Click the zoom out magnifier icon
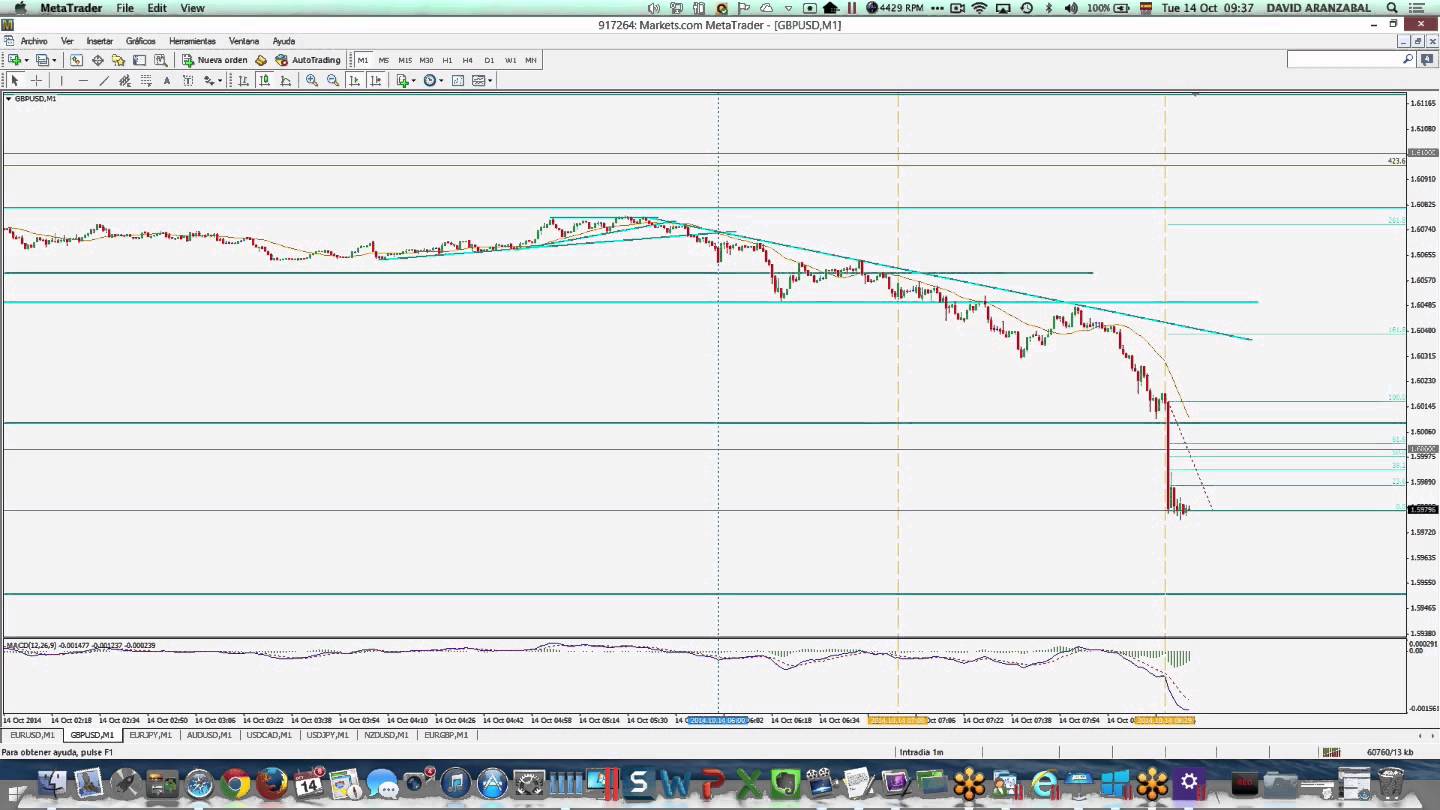Screen dimensions: 1440x810 333,80
